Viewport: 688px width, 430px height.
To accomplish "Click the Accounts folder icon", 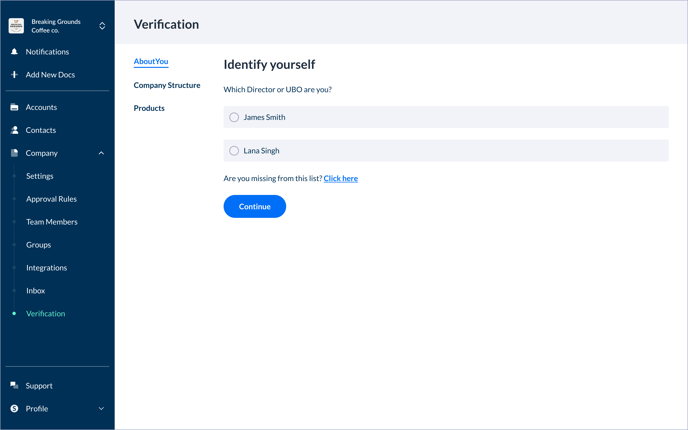I will (x=14, y=107).
